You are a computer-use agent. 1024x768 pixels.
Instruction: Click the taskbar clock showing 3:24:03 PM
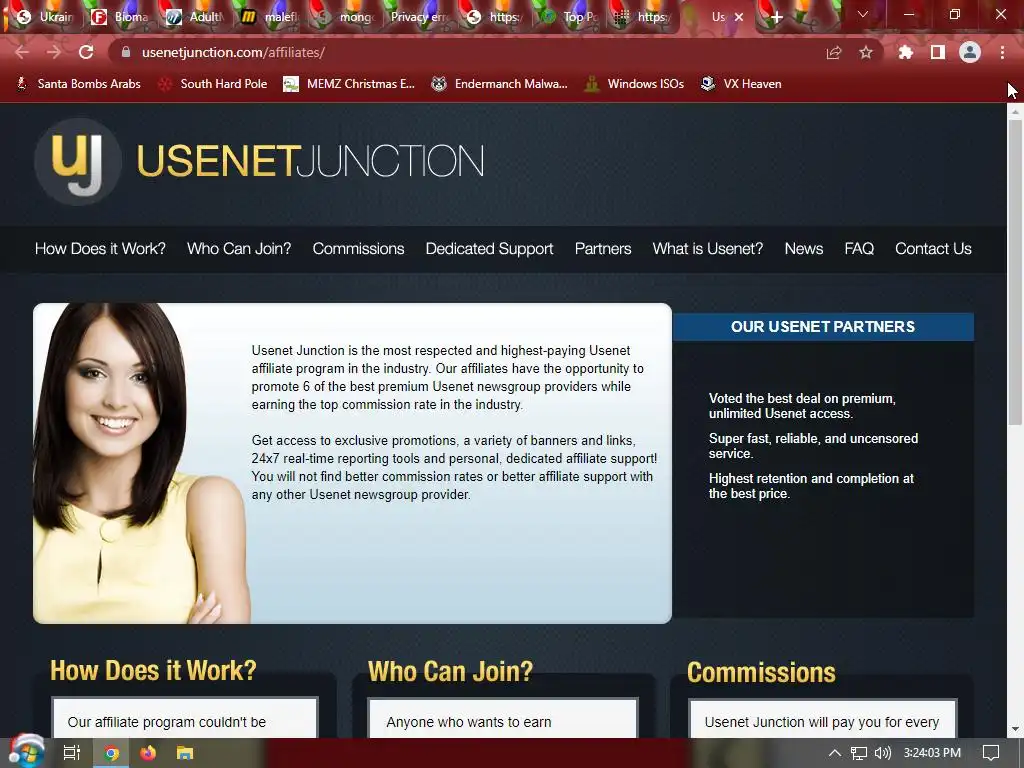click(x=932, y=753)
